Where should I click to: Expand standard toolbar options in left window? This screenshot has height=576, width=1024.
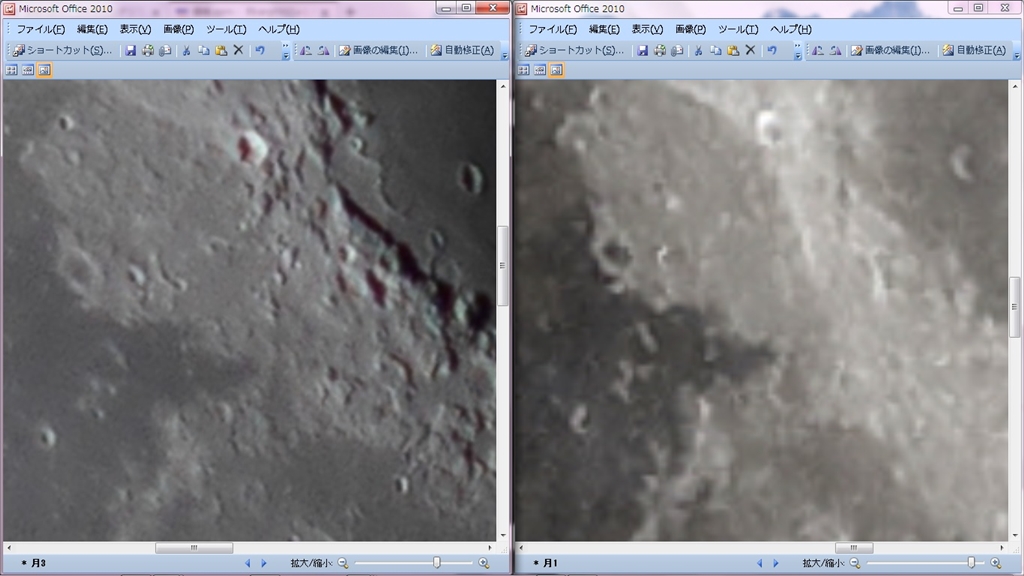[x=285, y=51]
